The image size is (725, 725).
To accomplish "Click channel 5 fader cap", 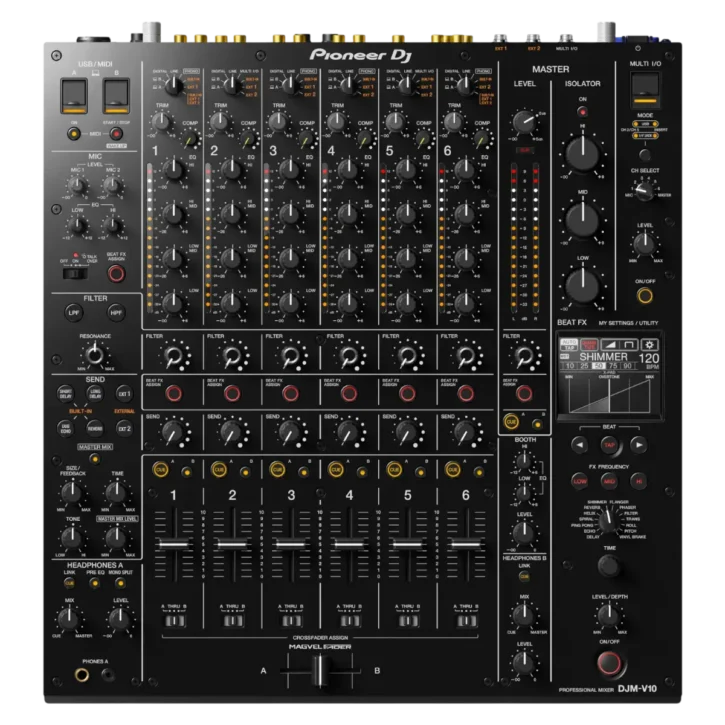I will (x=407, y=544).
